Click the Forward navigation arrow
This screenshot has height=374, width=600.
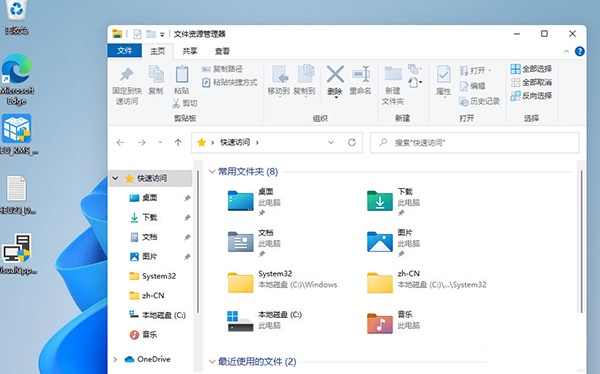(142, 142)
